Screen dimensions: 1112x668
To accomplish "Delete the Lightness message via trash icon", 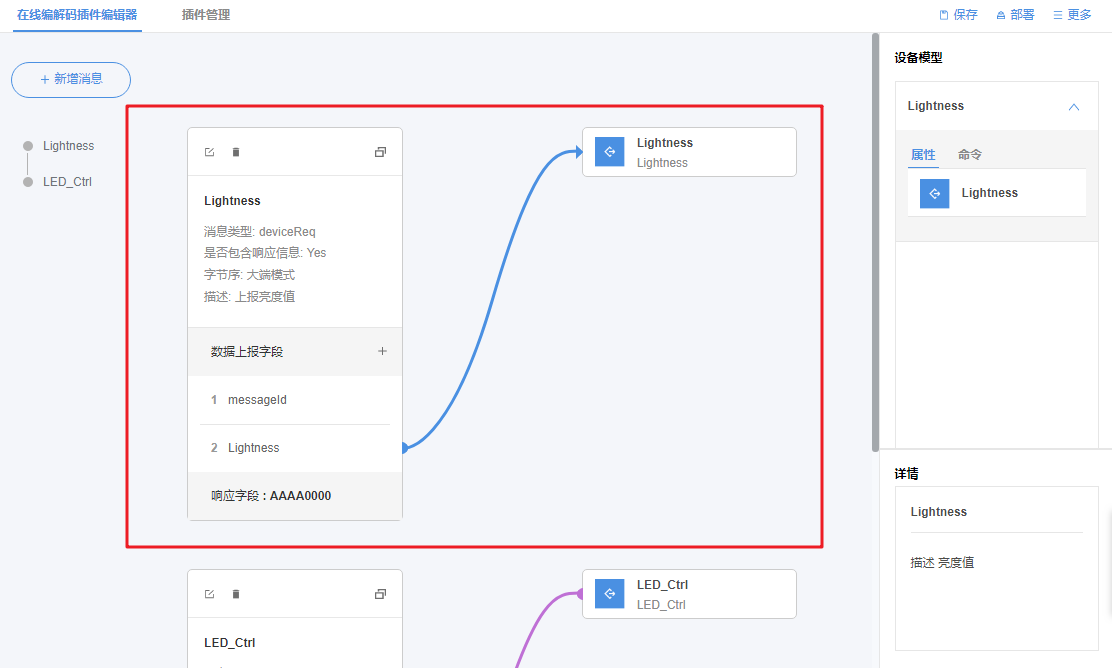I will (236, 152).
